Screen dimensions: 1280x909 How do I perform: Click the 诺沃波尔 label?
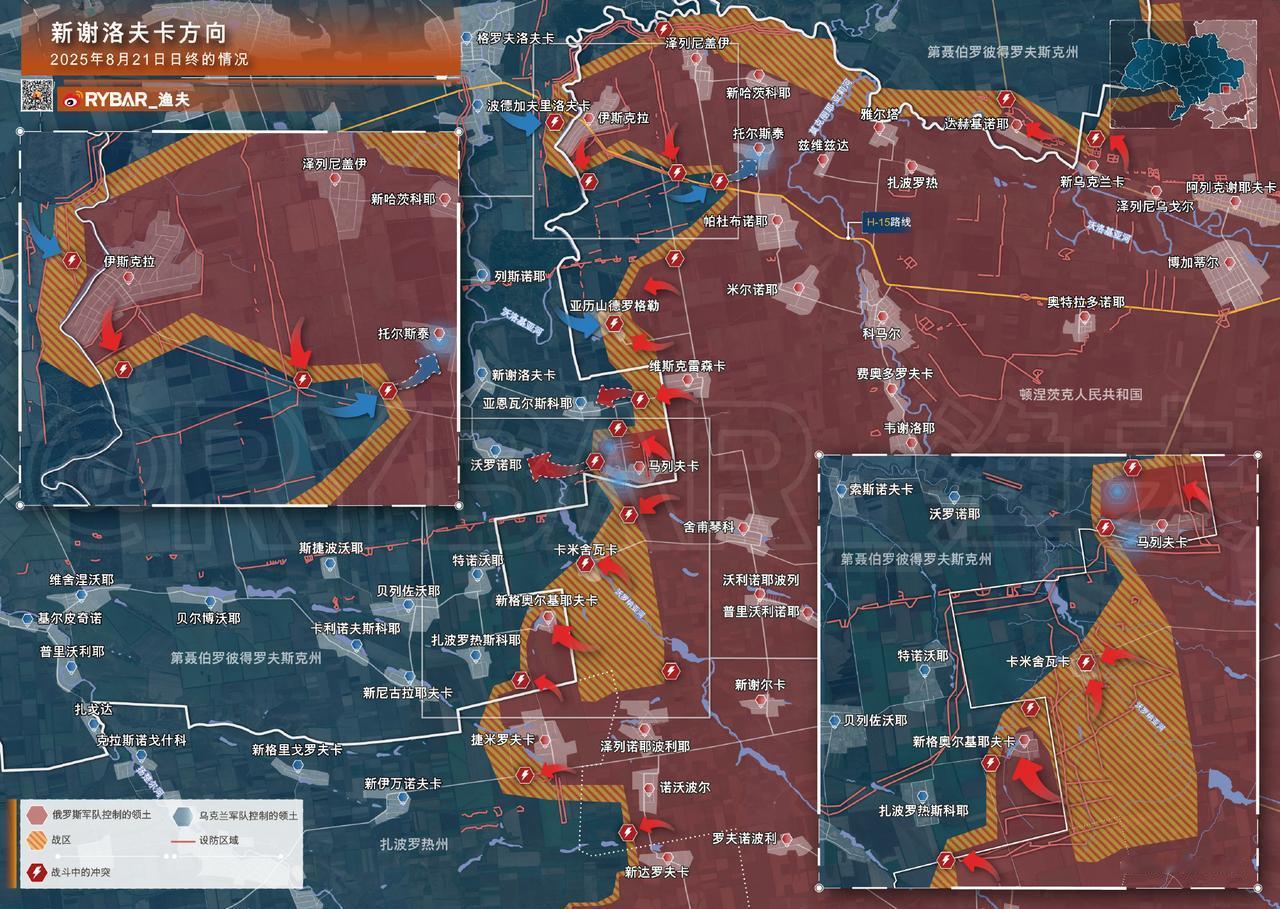(684, 788)
